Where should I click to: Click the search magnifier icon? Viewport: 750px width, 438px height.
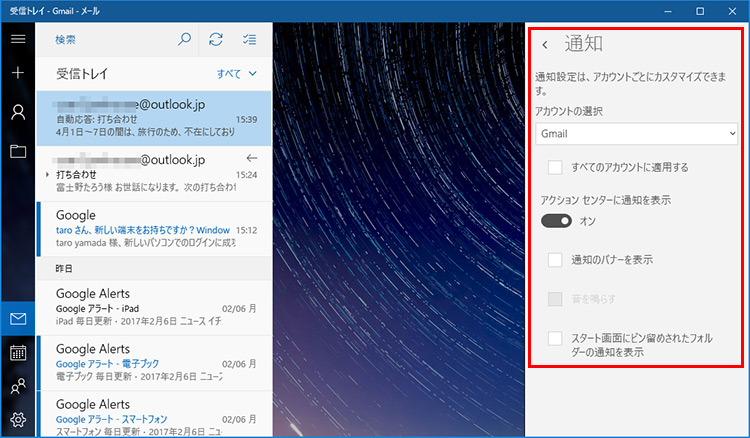click(x=184, y=39)
